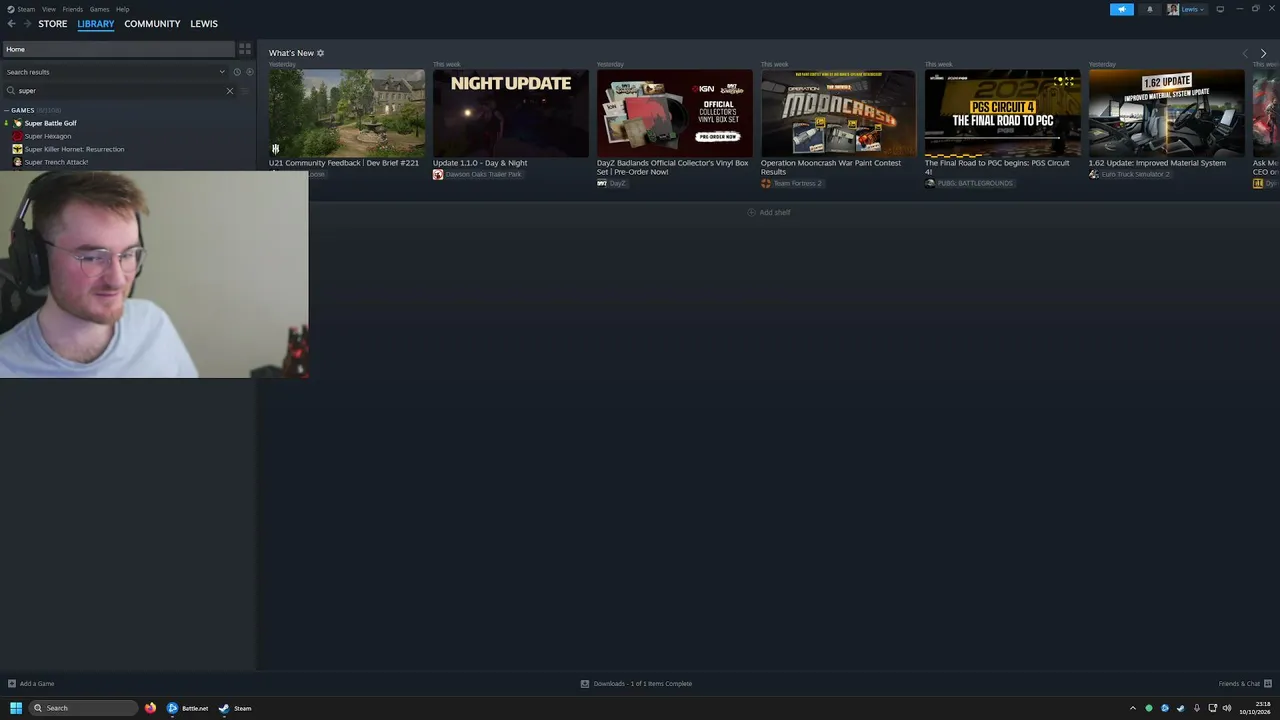
Task: Open the Games menu
Action: coord(99,9)
